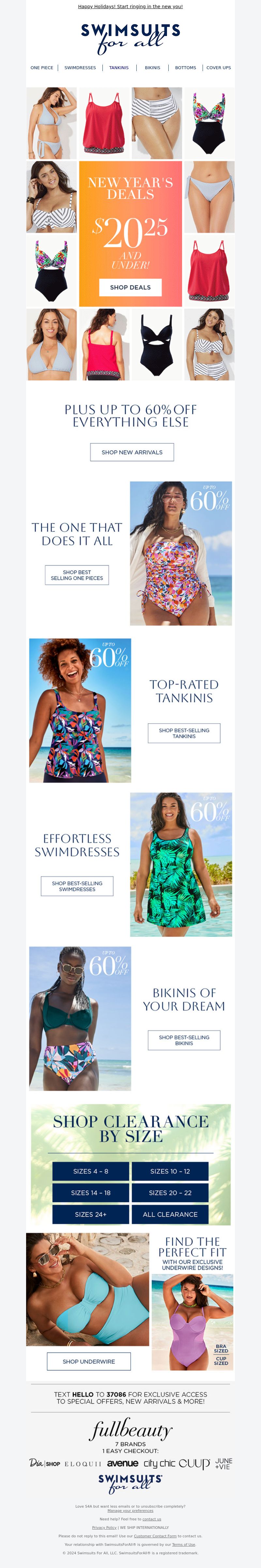Follow the Manage your preferences link
This screenshot has width=261, height=1568.
click(x=130, y=1510)
